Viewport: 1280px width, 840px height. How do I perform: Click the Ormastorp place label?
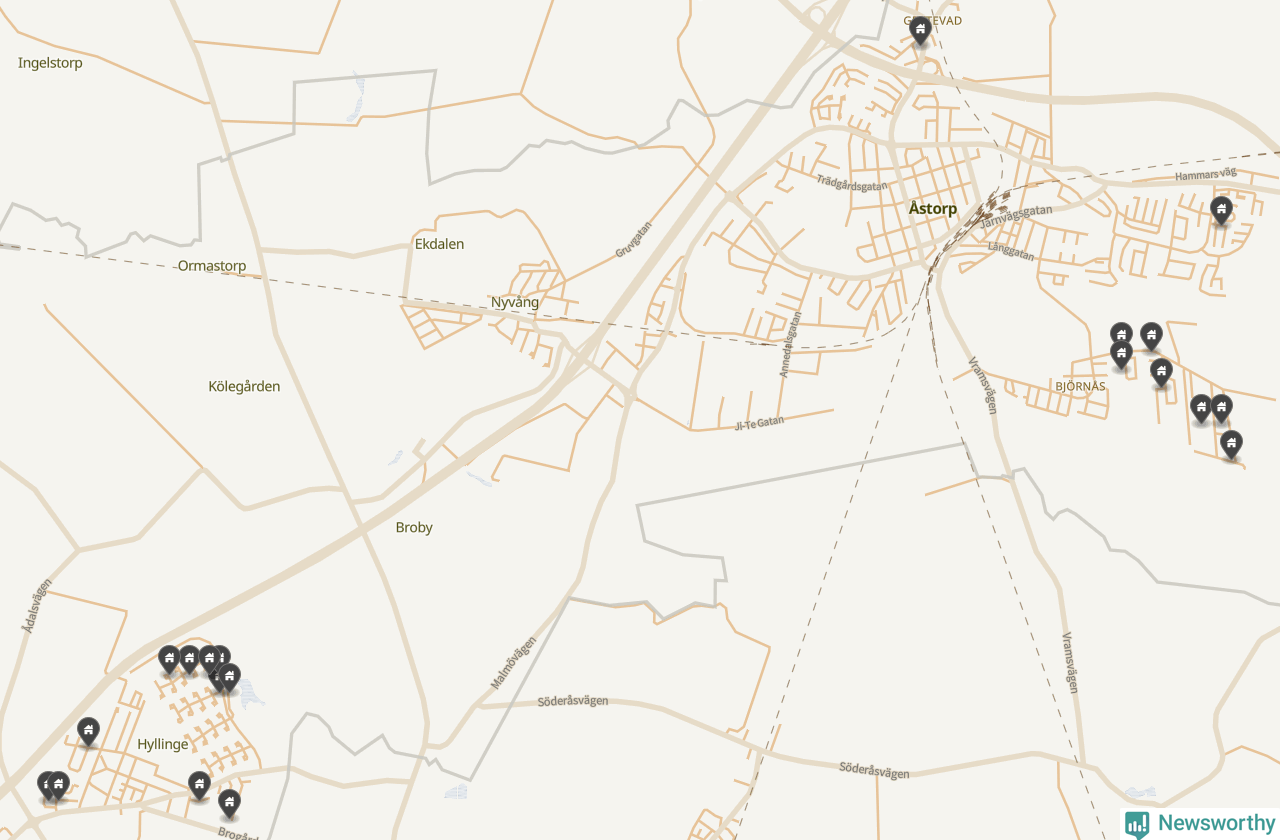click(212, 266)
